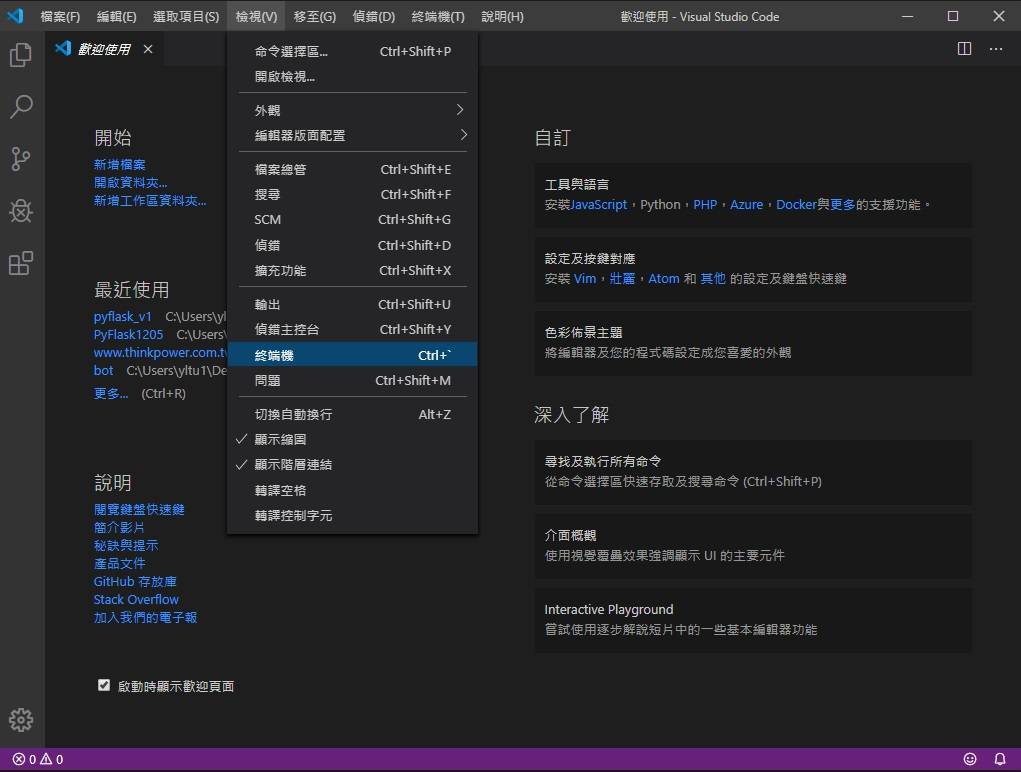This screenshot has width=1021, height=772.
Task: Open the 閱覽鍵盤快速鍵 link
Action: click(139, 509)
